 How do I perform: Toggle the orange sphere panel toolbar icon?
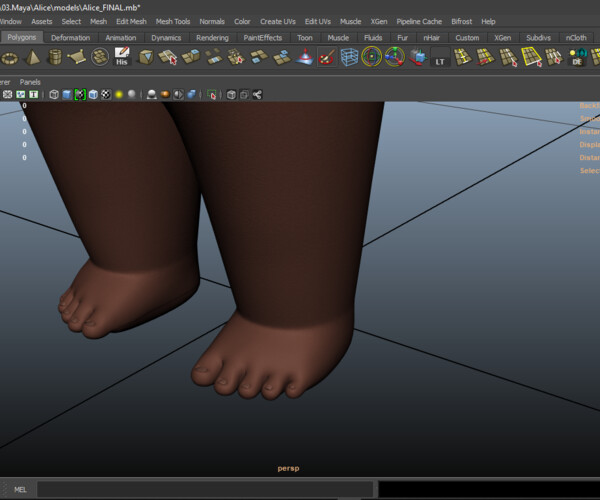pyautogui.click(x=165, y=94)
